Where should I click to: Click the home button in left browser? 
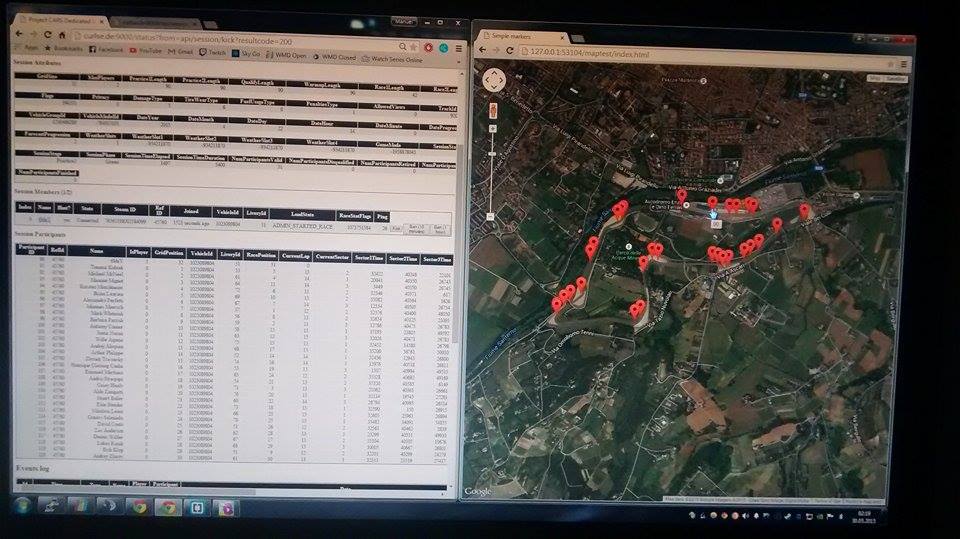(x=62, y=34)
